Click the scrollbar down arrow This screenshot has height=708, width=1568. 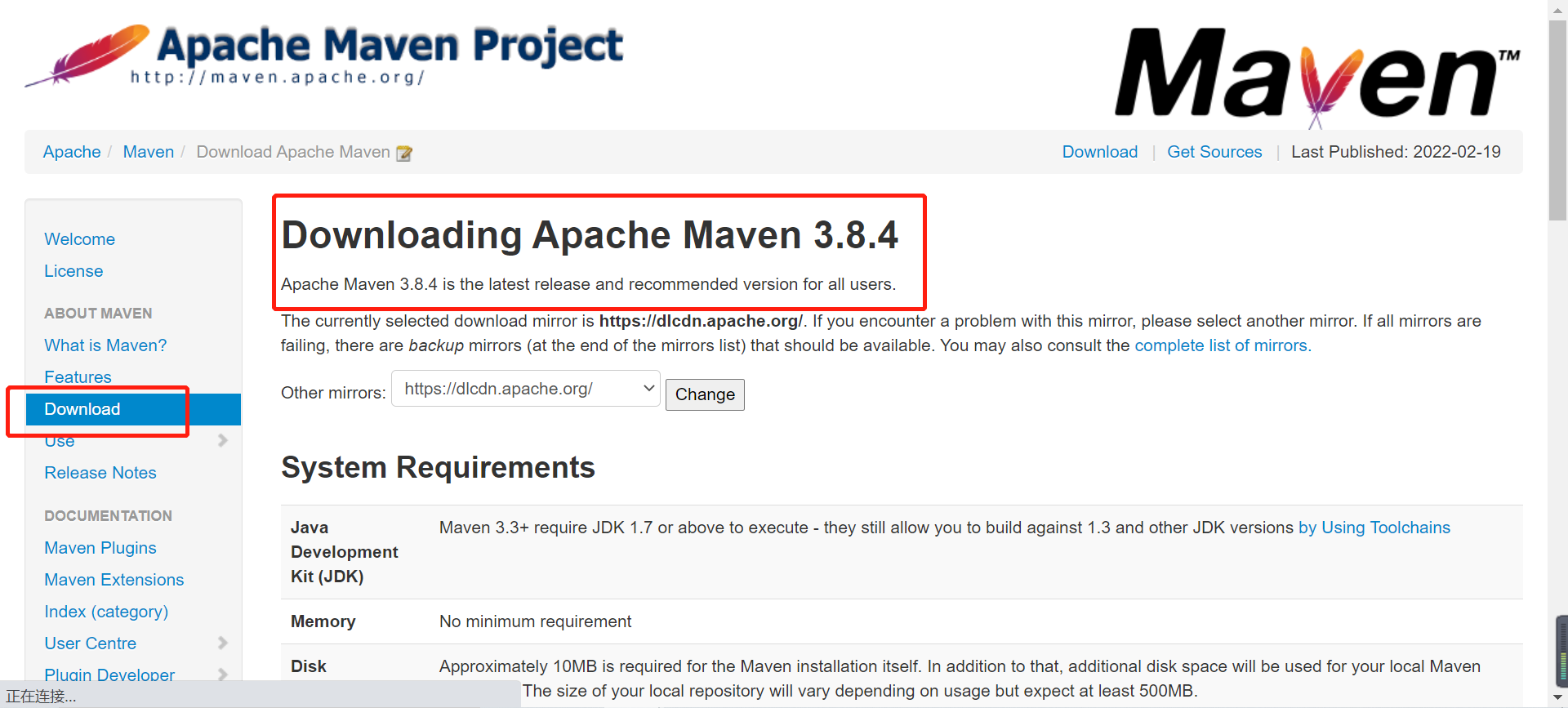pyautogui.click(x=1557, y=698)
